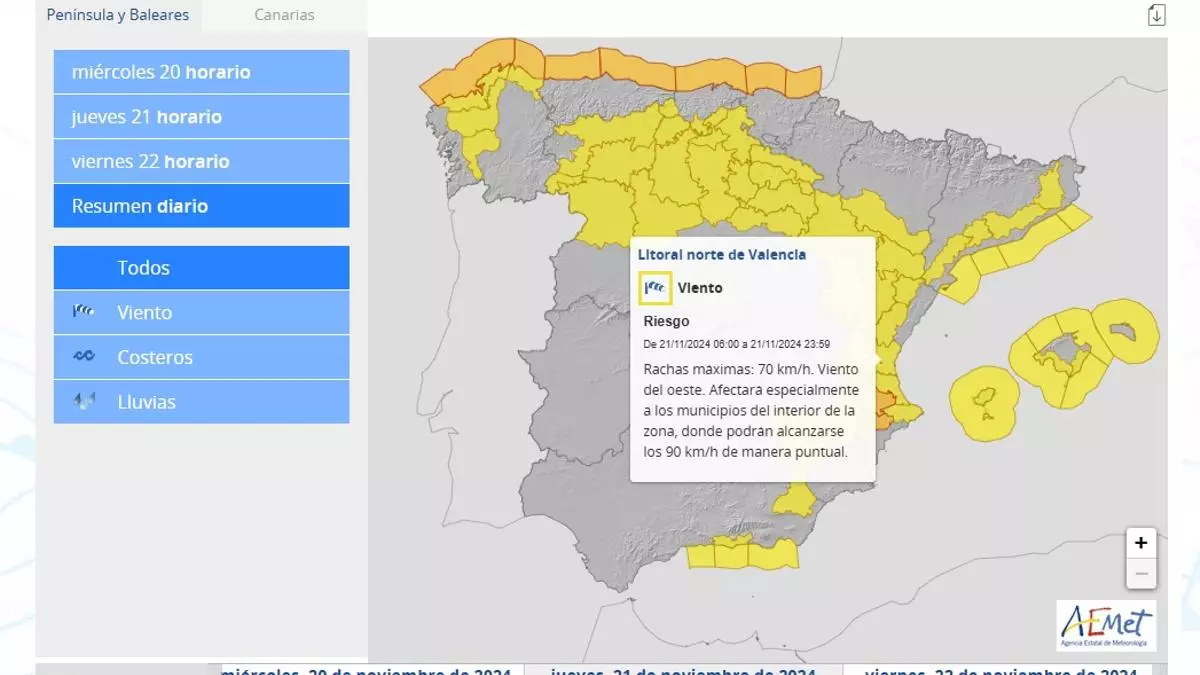Viewport: 1200px width, 675px height.
Task: Click the AEMet logo on the map
Action: [1105, 625]
